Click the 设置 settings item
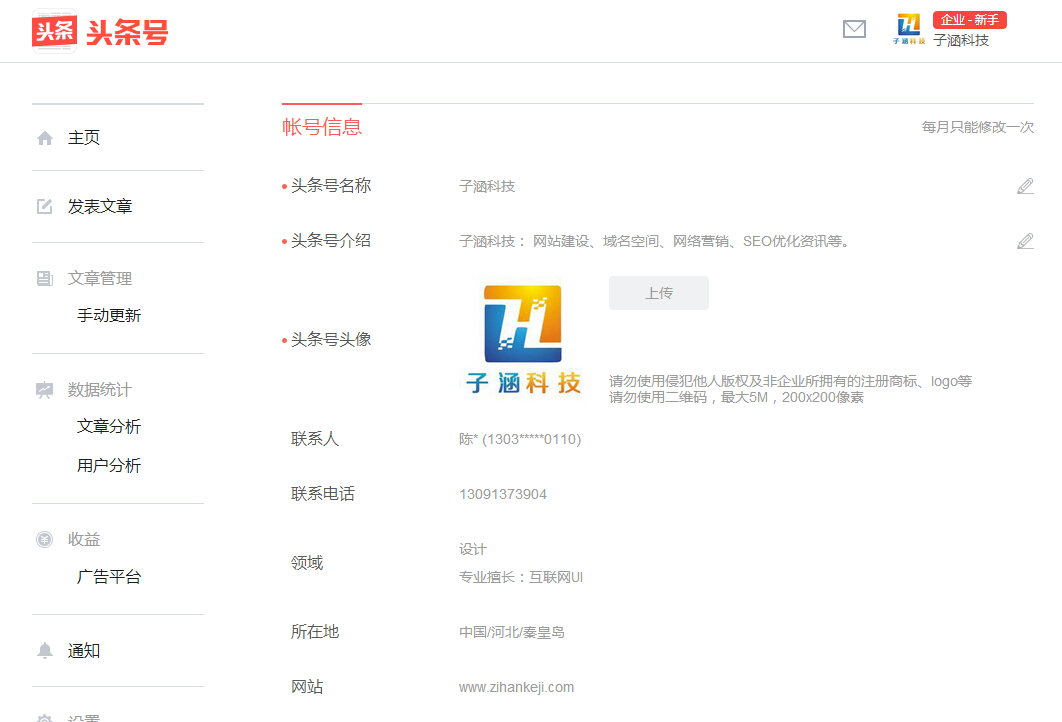 pyautogui.click(x=84, y=716)
